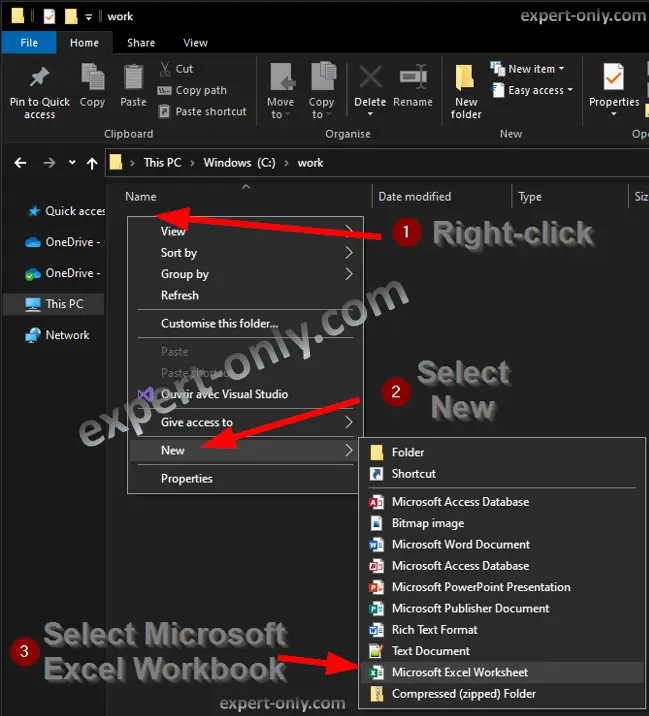Image resolution: width=649 pixels, height=716 pixels.
Task: Create a new Folder from submenu
Action: (x=502, y=453)
